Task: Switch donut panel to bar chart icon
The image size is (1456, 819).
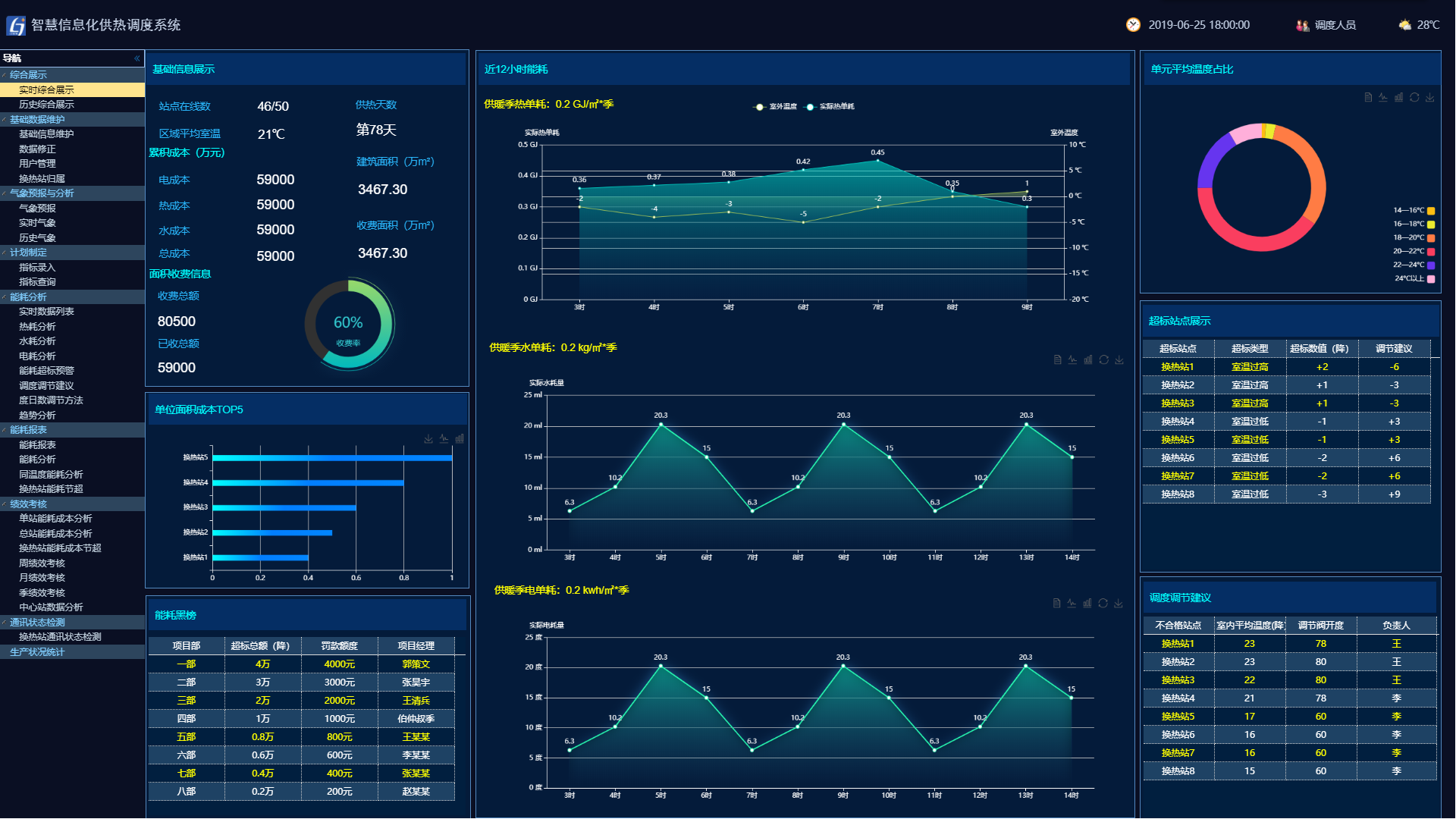Action: pyautogui.click(x=1398, y=98)
